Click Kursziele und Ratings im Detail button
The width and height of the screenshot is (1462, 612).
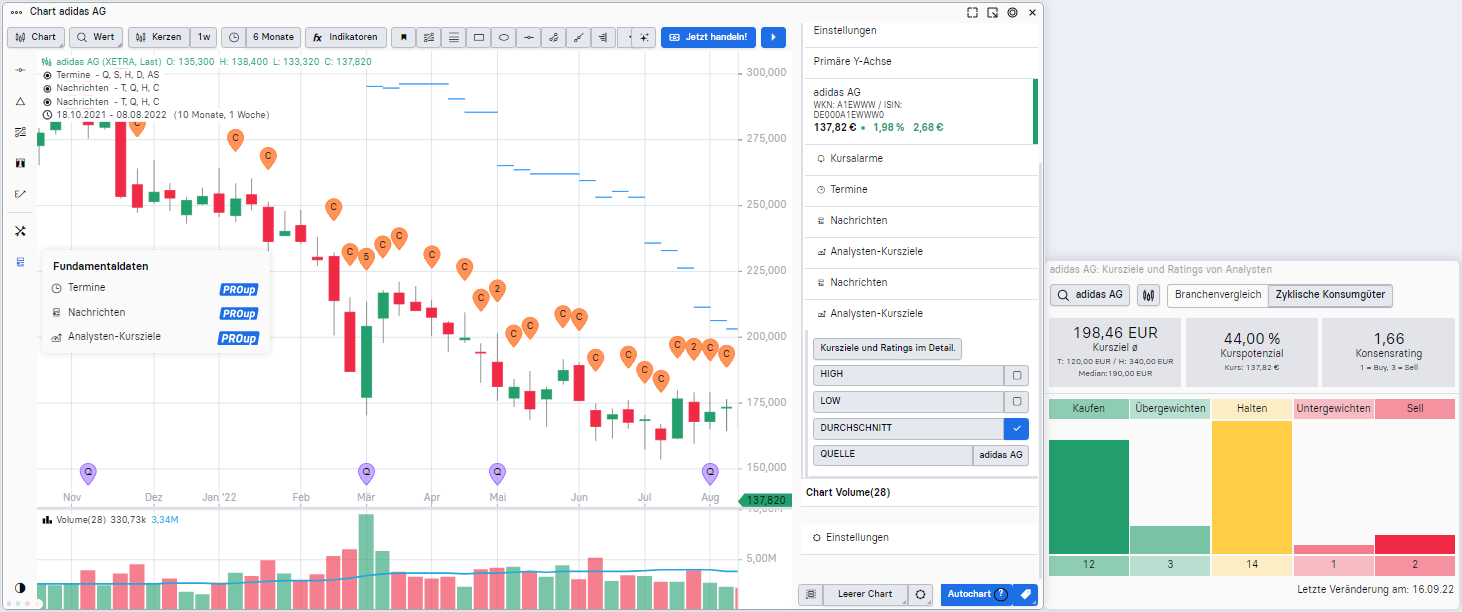[x=887, y=349]
